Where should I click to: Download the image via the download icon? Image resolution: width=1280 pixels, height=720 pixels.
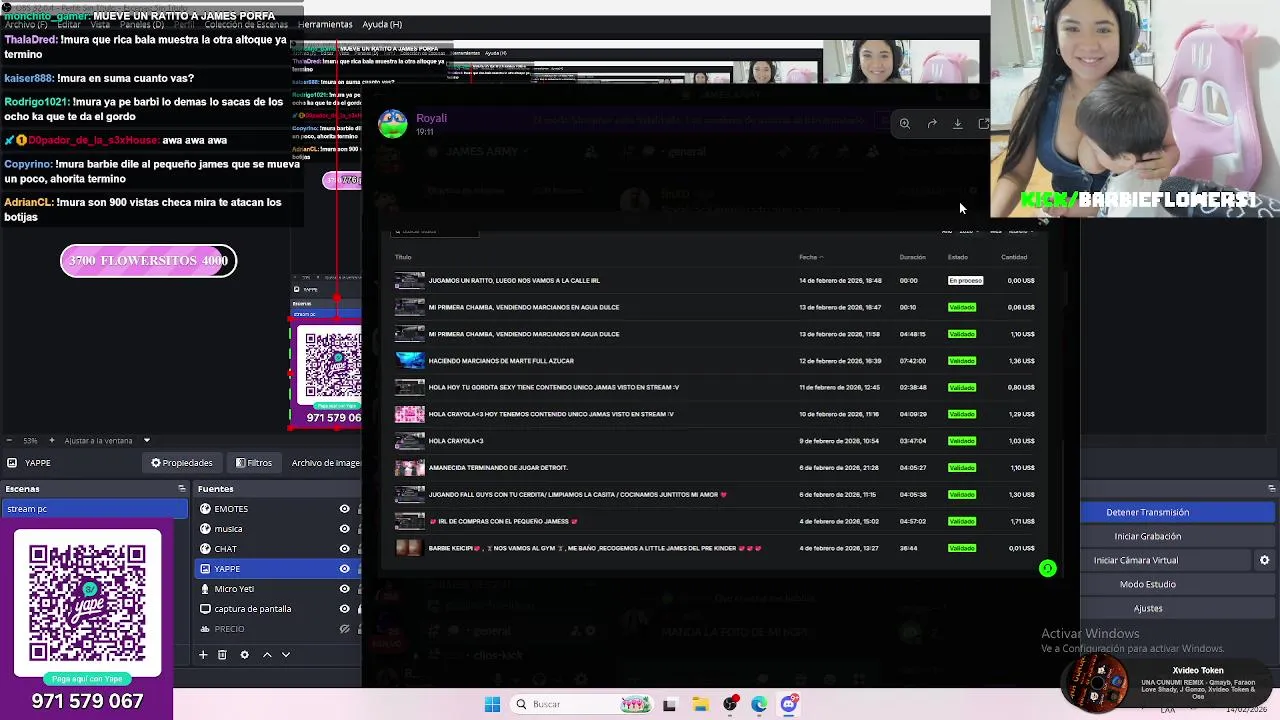click(x=957, y=124)
